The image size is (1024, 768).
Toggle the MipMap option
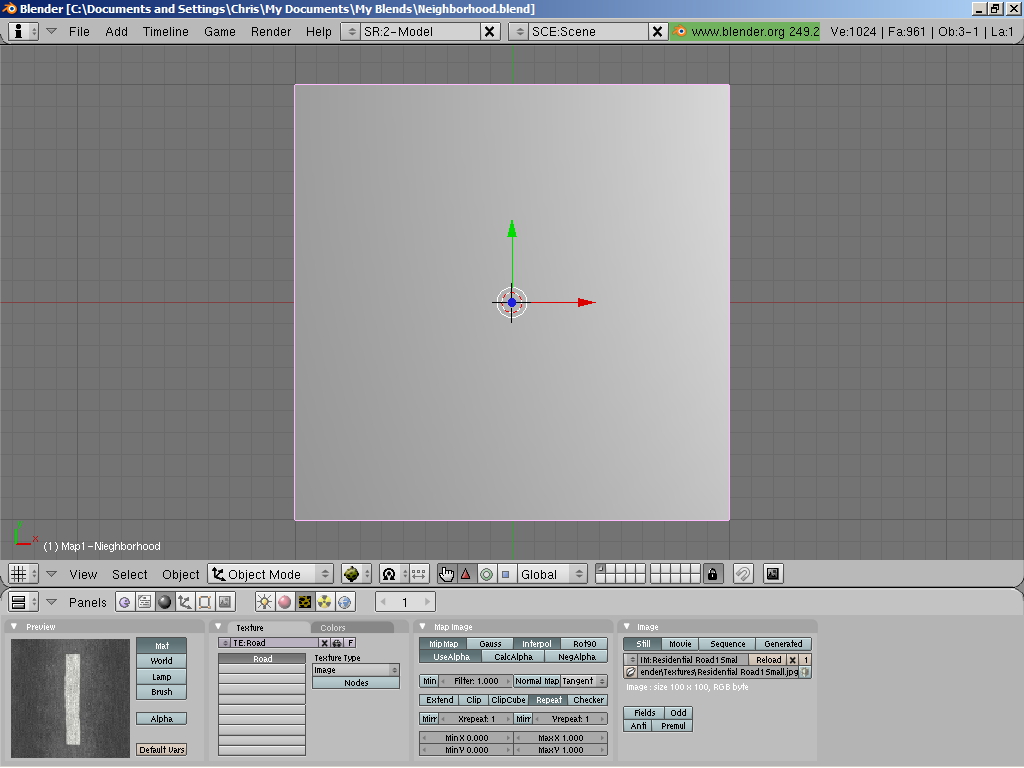443,644
